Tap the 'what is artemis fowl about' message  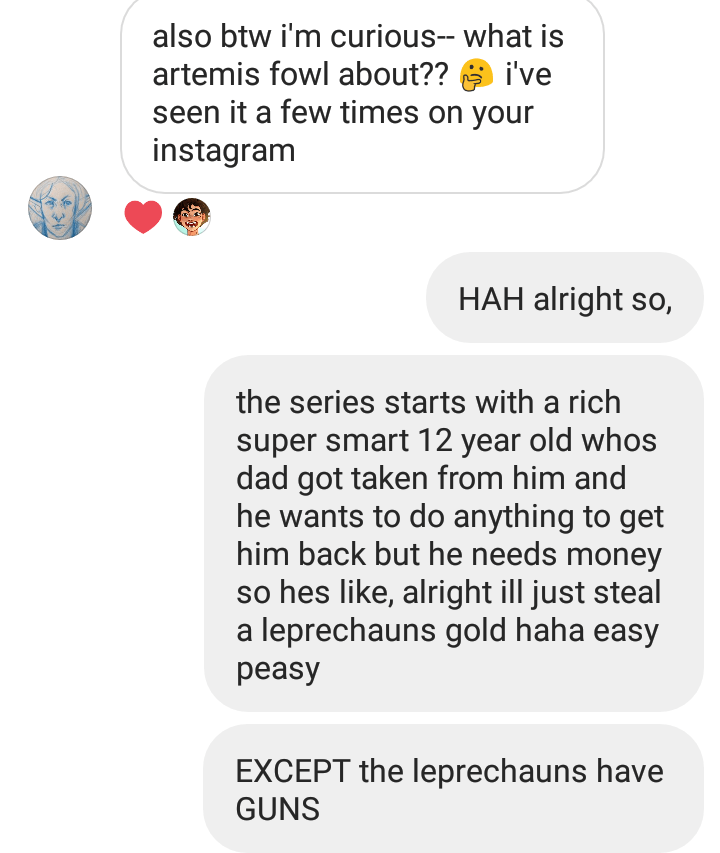362,94
